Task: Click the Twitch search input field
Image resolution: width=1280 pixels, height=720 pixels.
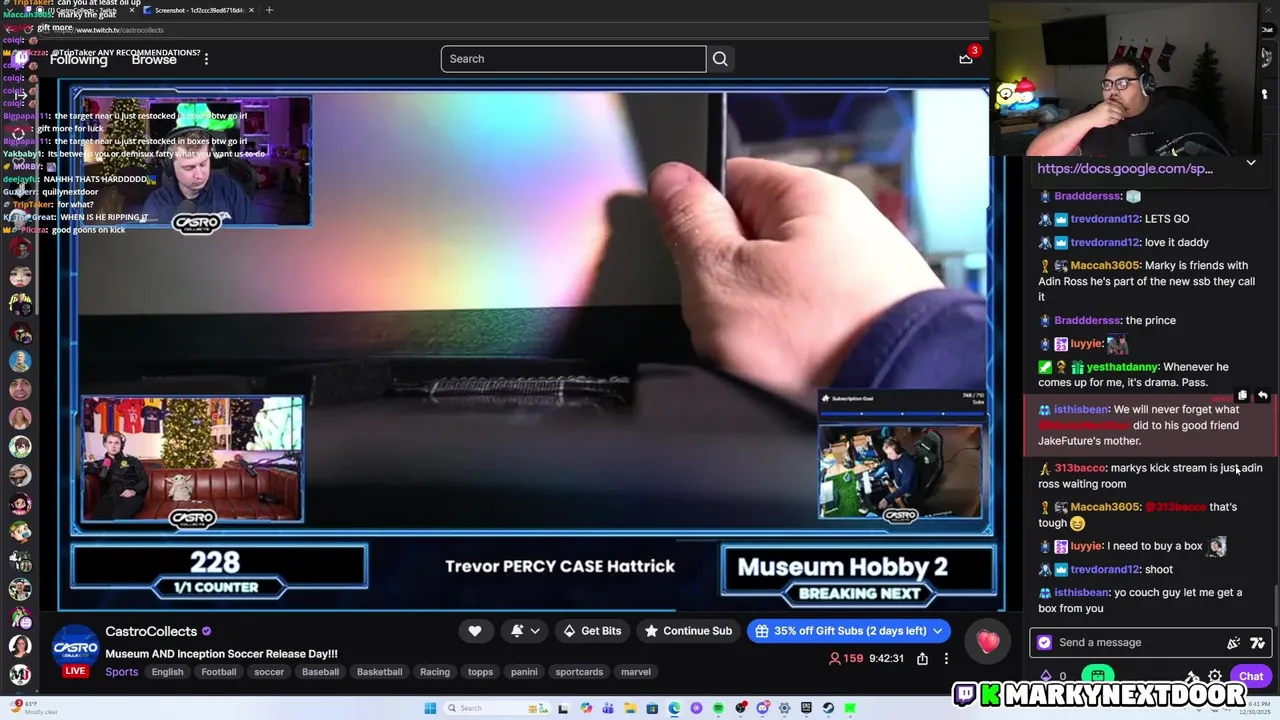Action: coord(573,59)
